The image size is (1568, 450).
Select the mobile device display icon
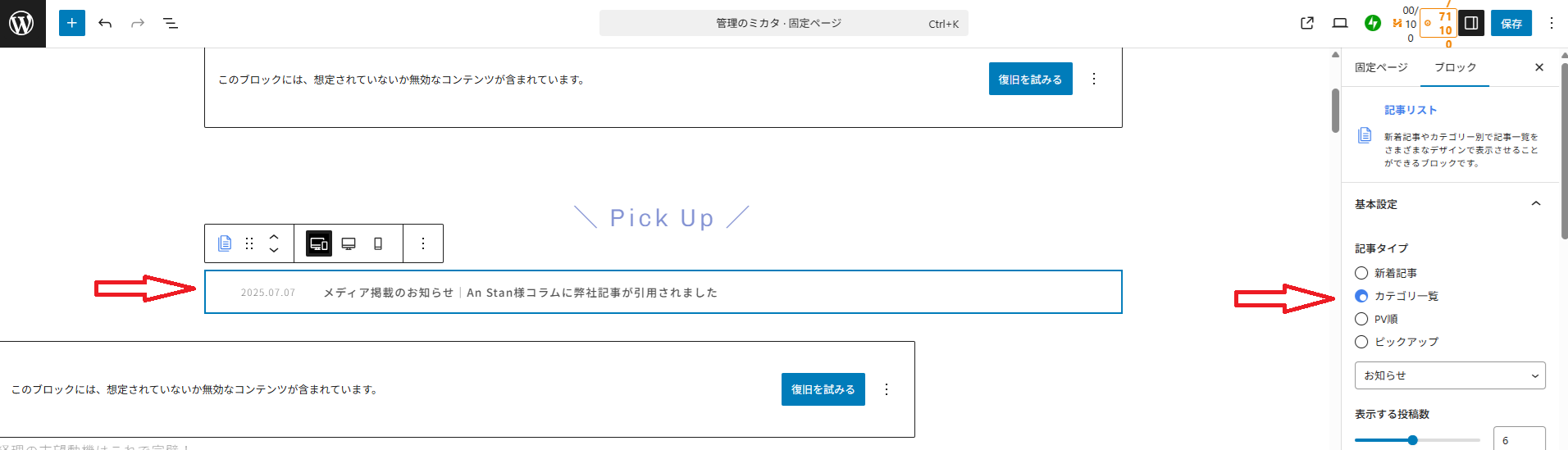(378, 243)
